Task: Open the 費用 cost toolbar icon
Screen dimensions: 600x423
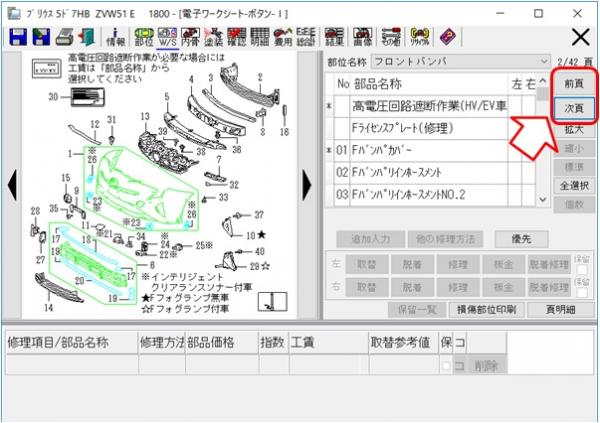Action: (x=283, y=37)
